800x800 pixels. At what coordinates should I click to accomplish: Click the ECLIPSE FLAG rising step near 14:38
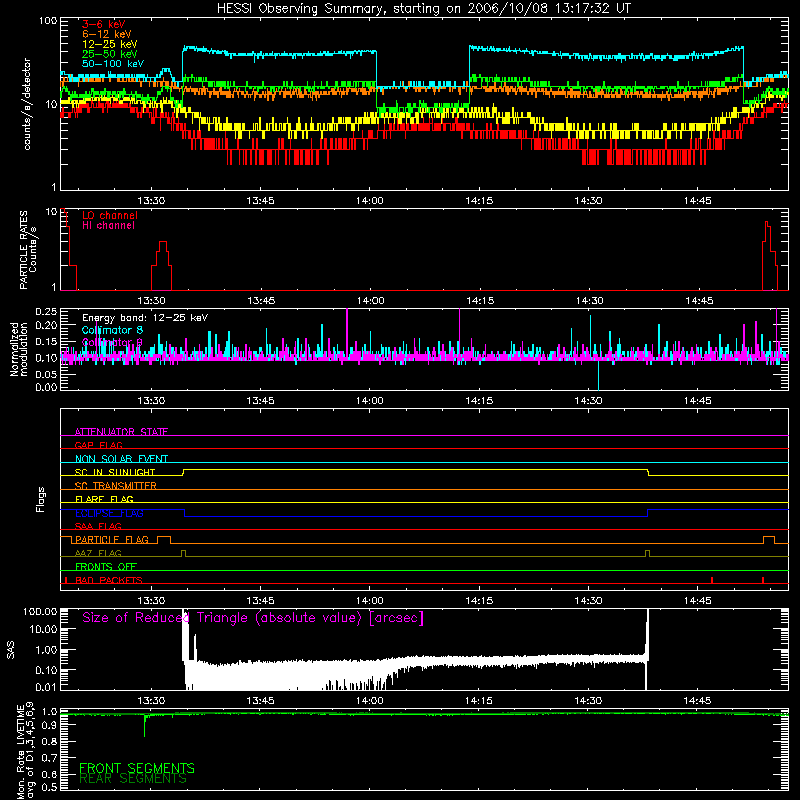(647, 513)
